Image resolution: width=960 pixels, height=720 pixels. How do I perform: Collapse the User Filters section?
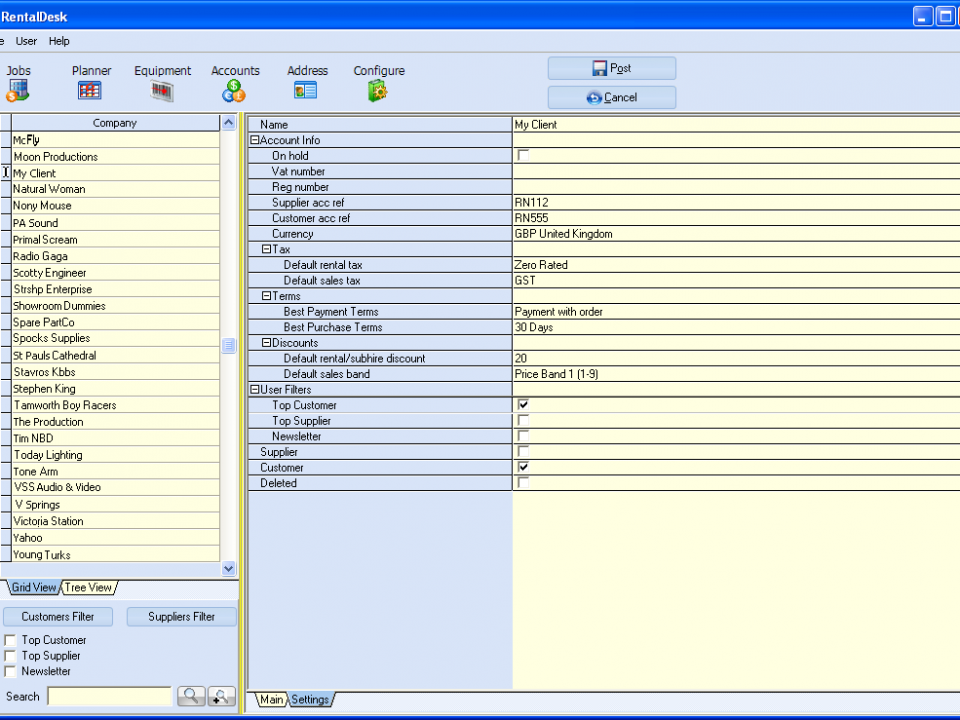click(x=255, y=390)
